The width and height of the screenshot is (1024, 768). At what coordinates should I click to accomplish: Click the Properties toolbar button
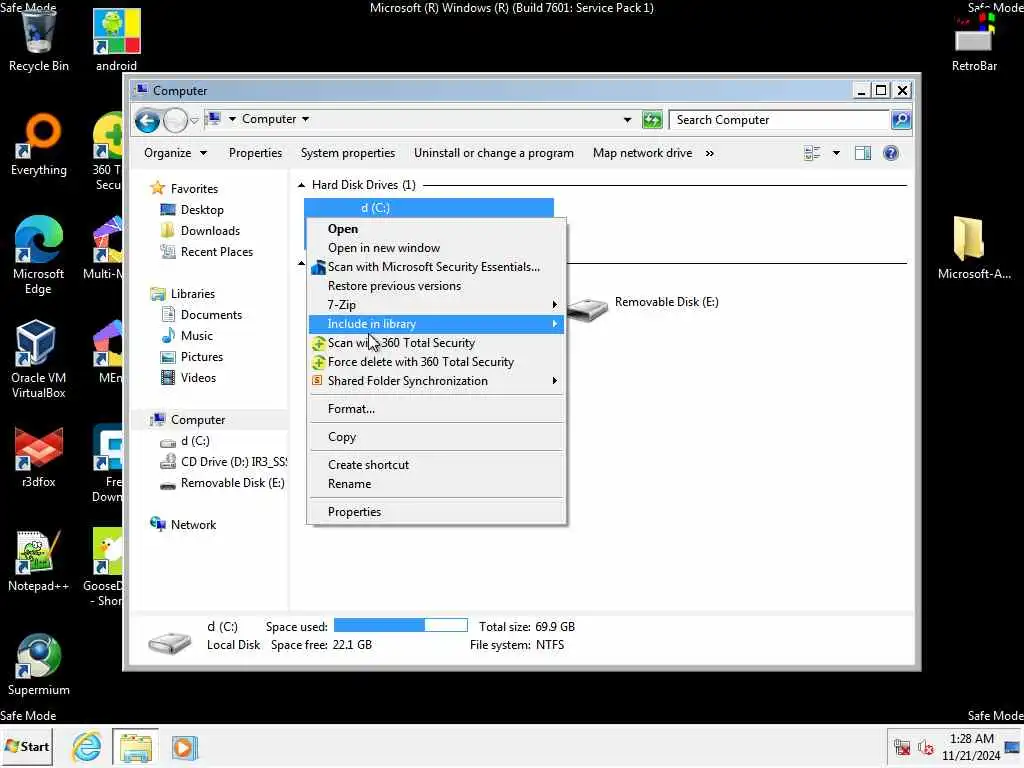(255, 153)
